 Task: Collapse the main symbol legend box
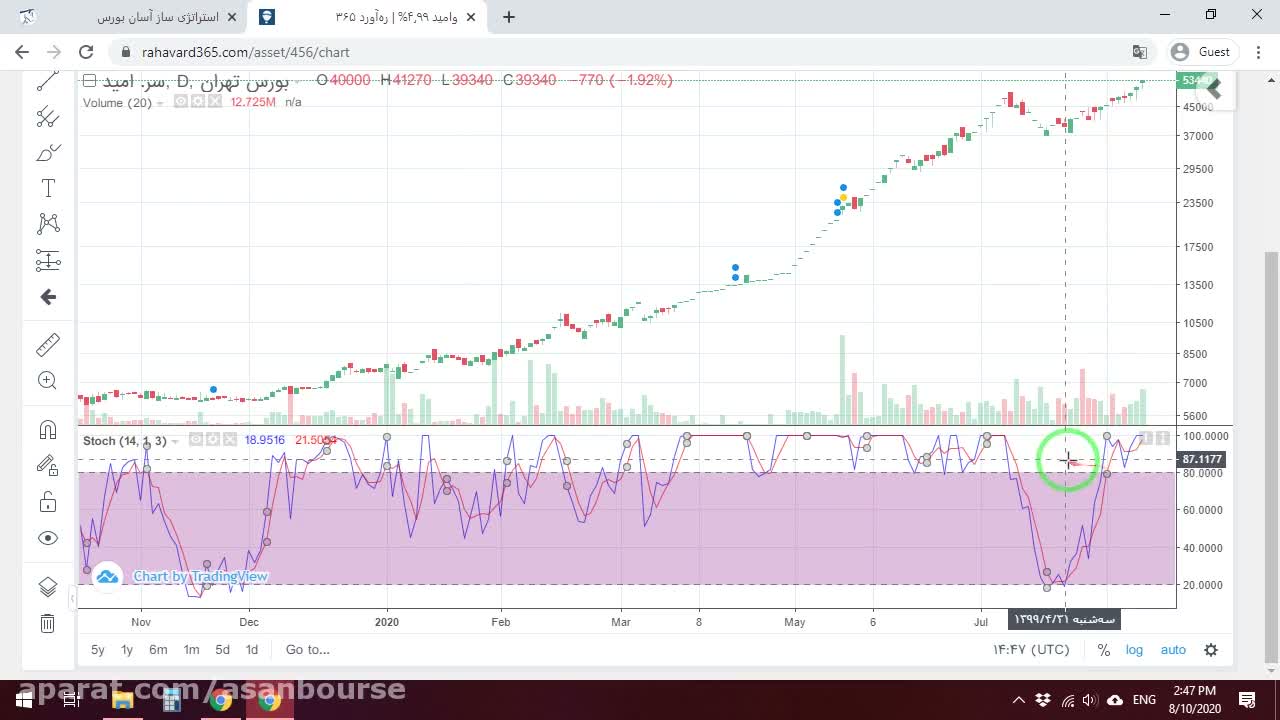pos(89,81)
